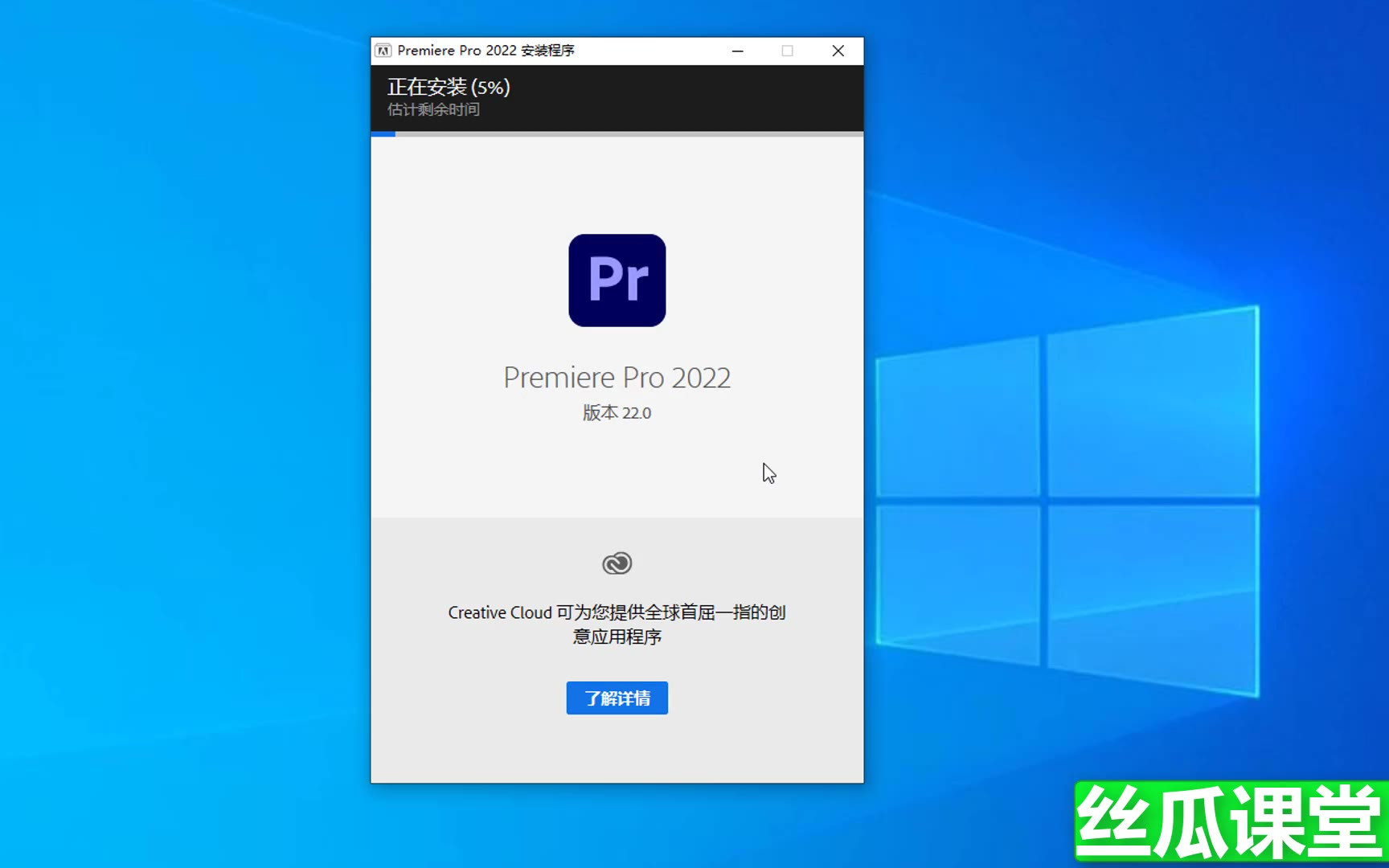Click the greyed-out maximize button
Image resolution: width=1389 pixels, height=868 pixels.
point(787,51)
